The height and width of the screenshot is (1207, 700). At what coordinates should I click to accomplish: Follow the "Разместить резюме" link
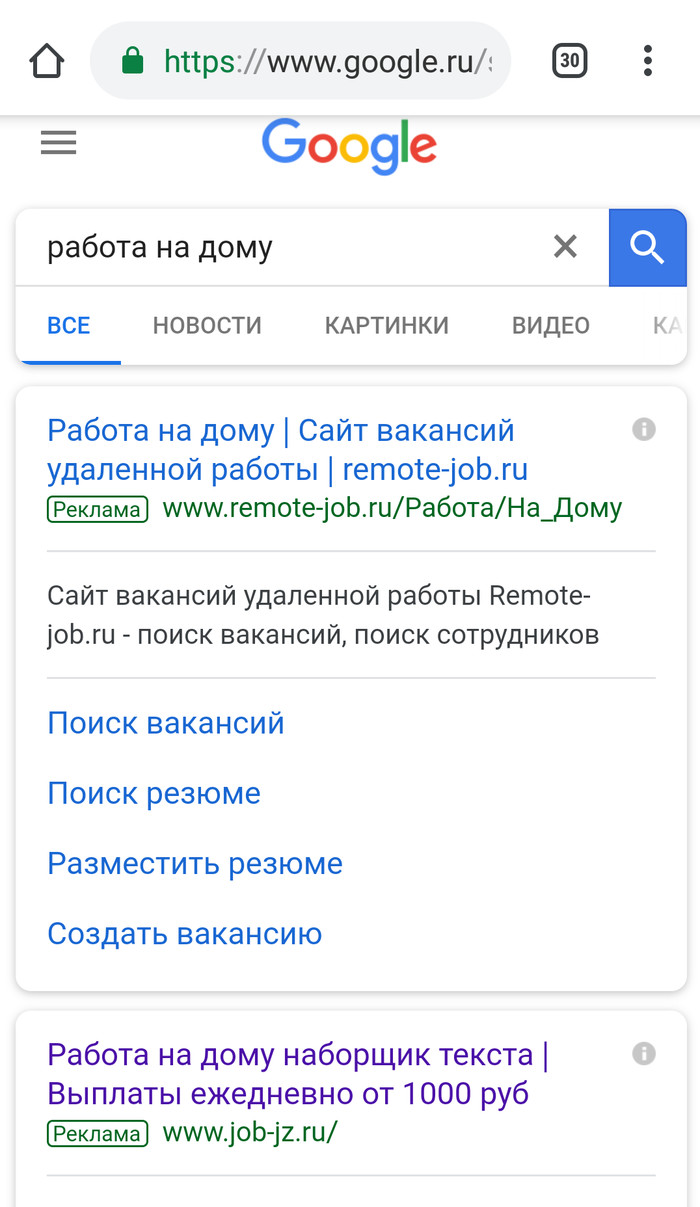click(x=195, y=863)
